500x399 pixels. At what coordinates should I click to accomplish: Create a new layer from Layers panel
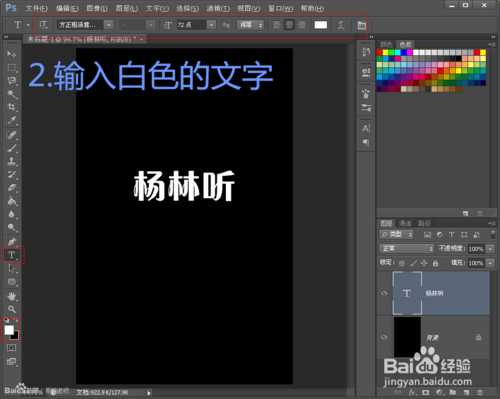point(467,393)
